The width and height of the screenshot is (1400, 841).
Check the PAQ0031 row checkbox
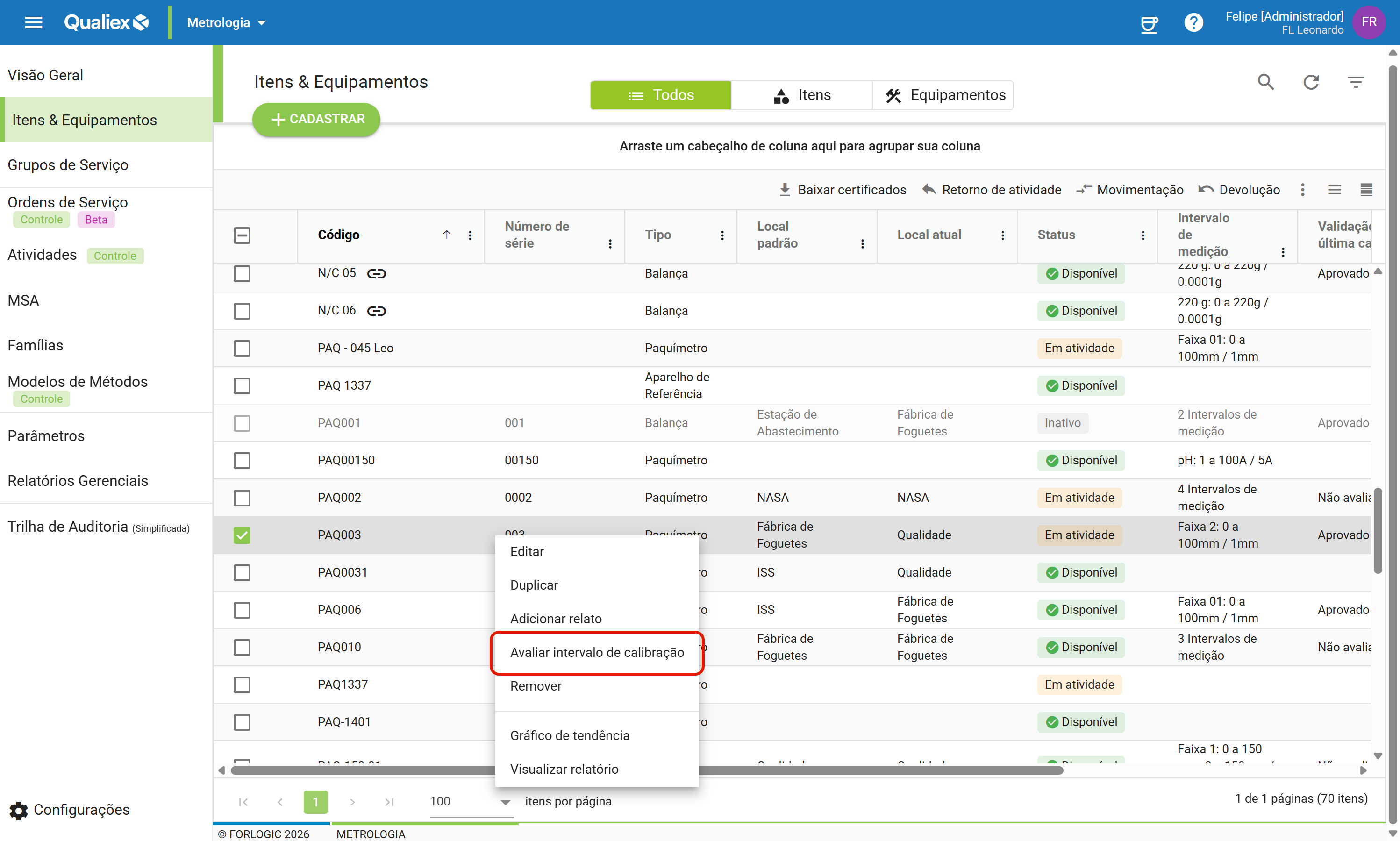242,573
